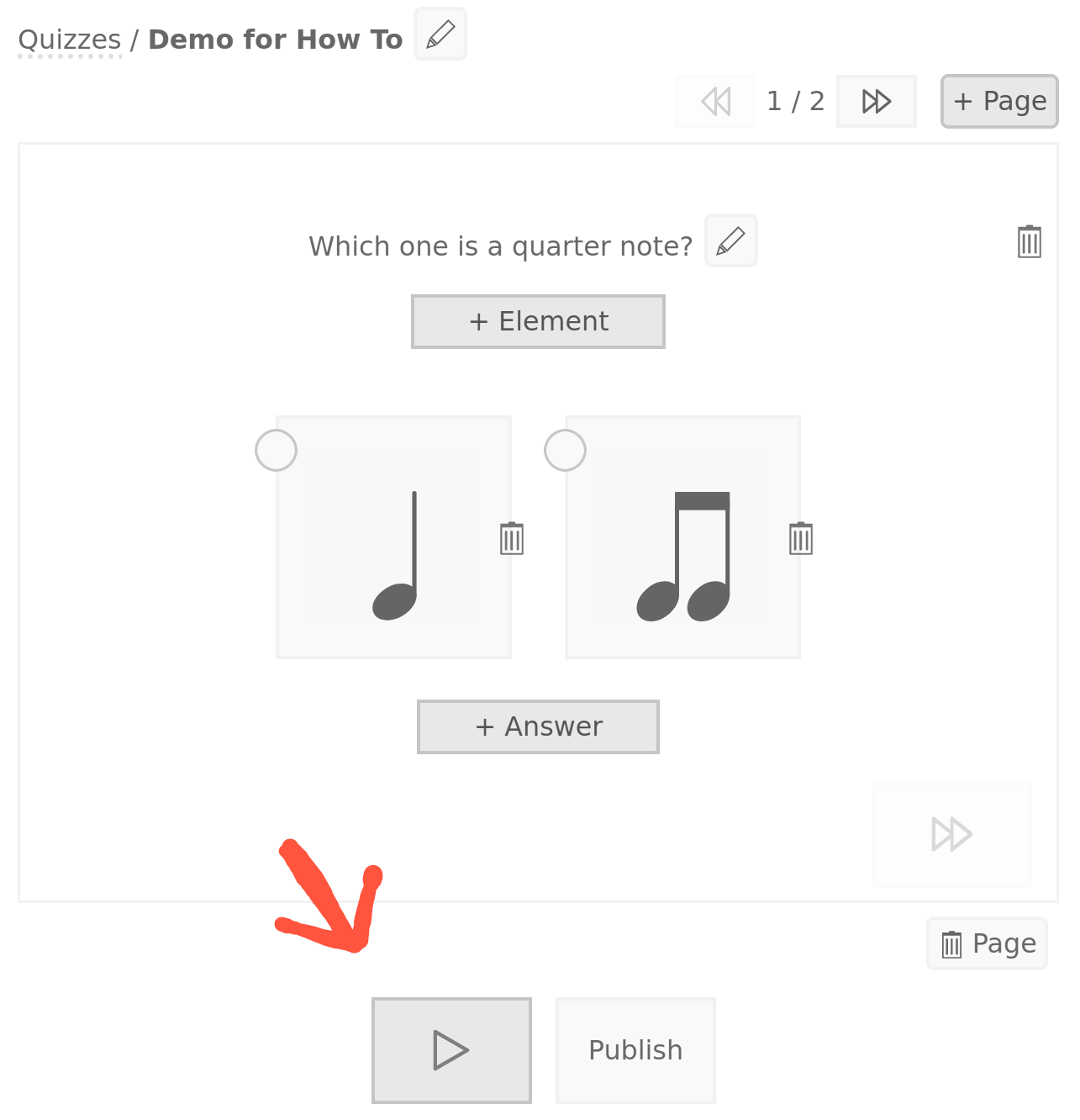Screen dimensions: 1080x1120
Task: Open the Quizzes breadcrumb link
Action: coord(70,40)
